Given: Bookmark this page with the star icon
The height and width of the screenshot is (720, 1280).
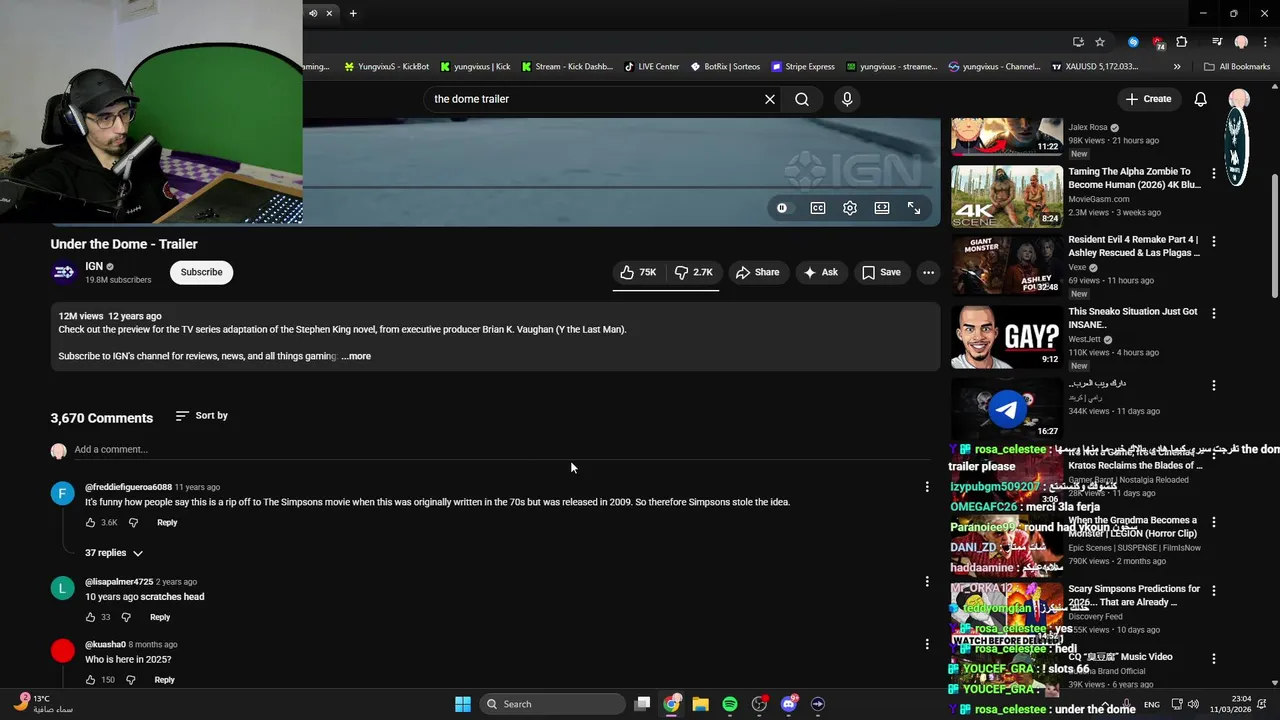Looking at the screenshot, I should [1100, 42].
